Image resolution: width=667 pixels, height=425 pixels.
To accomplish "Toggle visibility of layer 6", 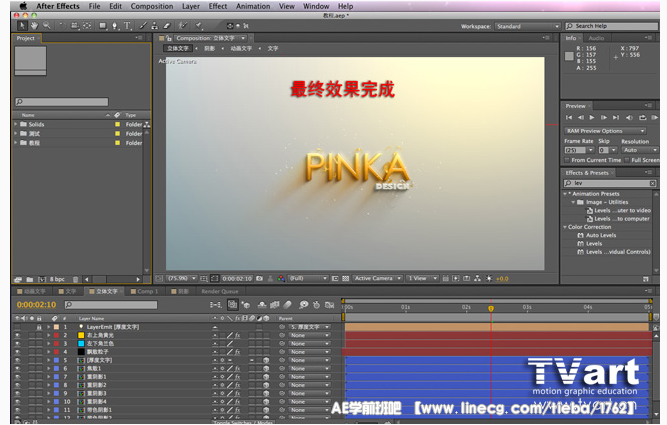I will coord(17,368).
